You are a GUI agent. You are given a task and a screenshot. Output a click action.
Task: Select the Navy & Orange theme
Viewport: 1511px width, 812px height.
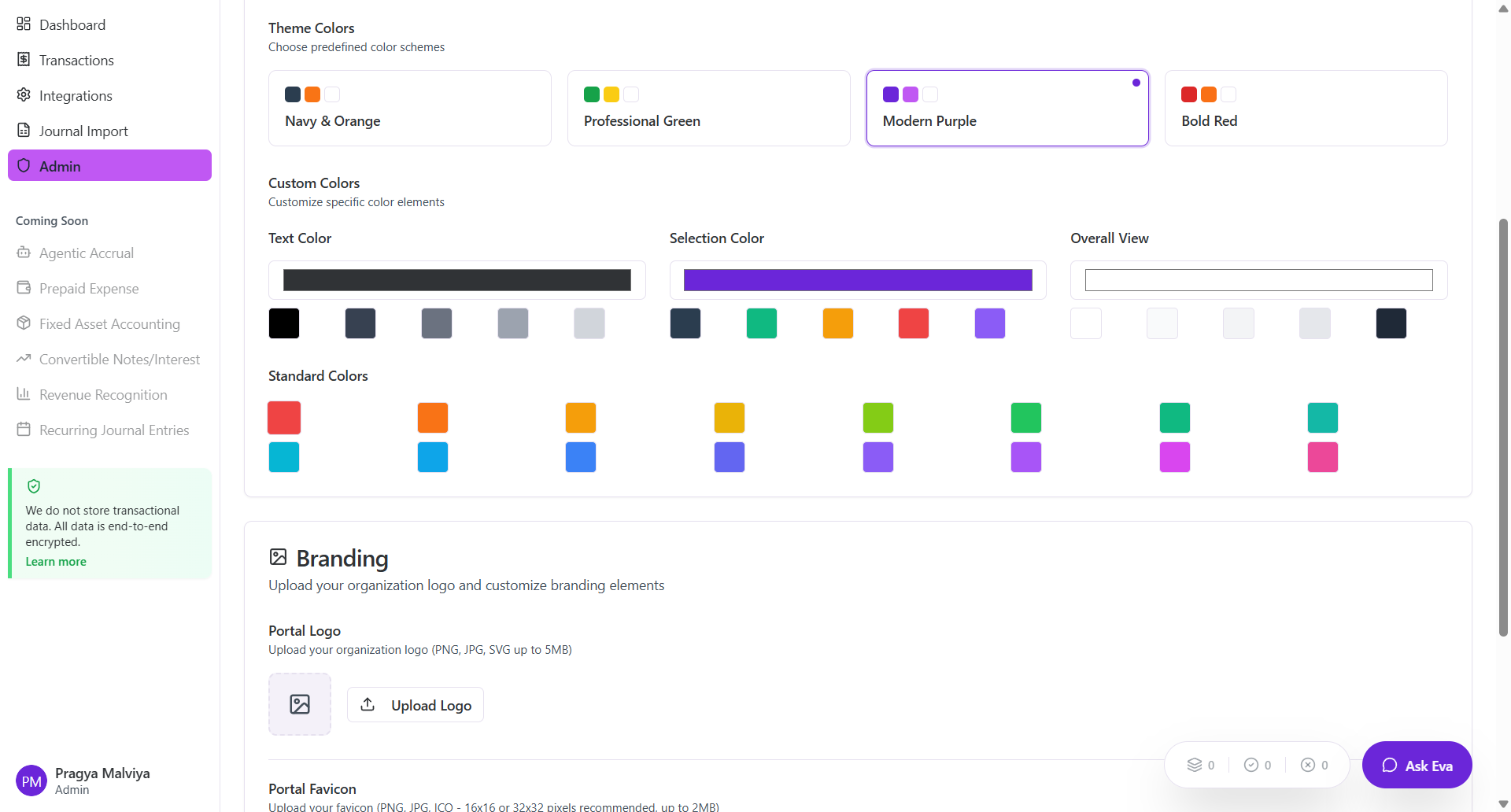coord(409,109)
